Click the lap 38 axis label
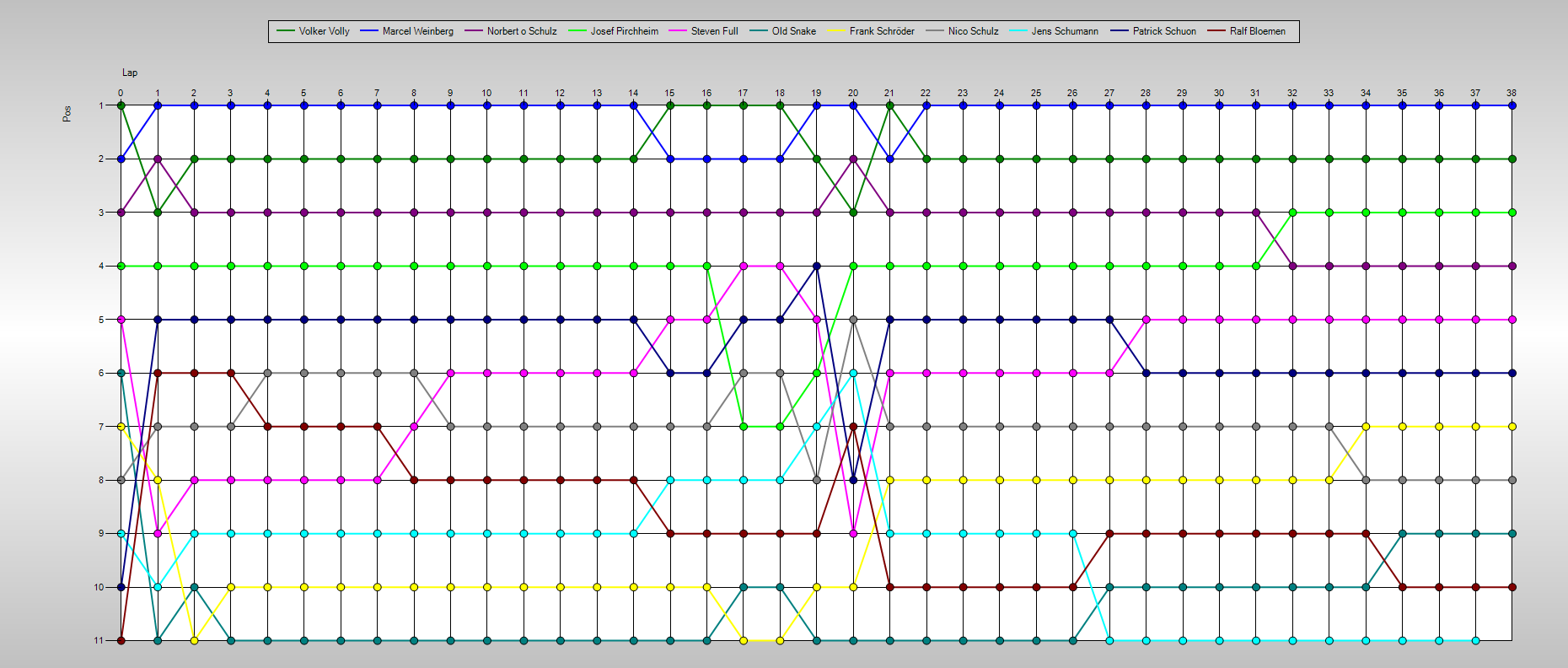1568x668 pixels. click(x=1512, y=93)
